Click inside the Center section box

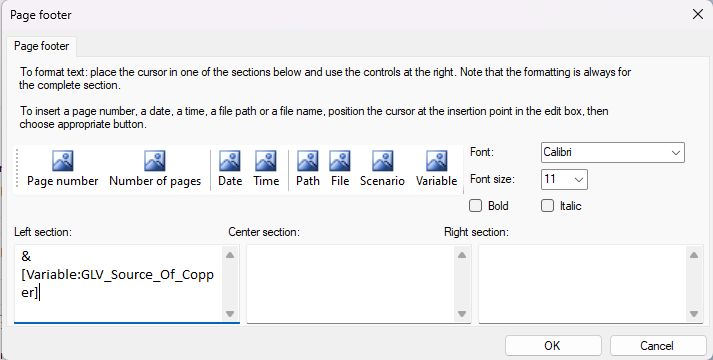pyautogui.click(x=350, y=284)
